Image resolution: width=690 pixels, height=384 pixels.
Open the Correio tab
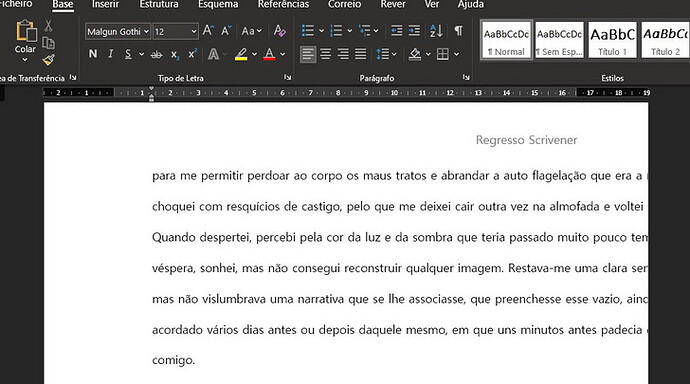345,4
